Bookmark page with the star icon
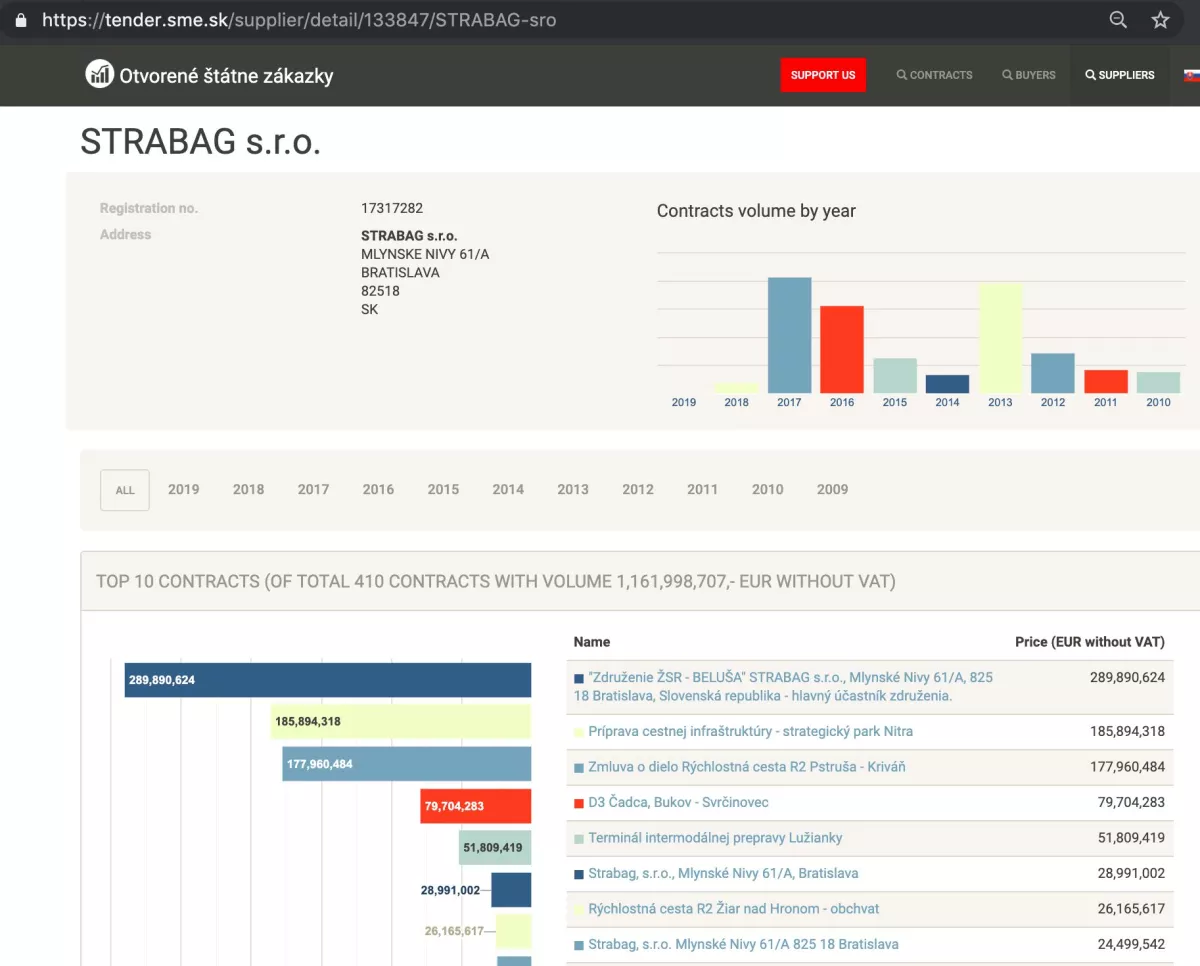This screenshot has height=966, width=1200. coord(1160,20)
